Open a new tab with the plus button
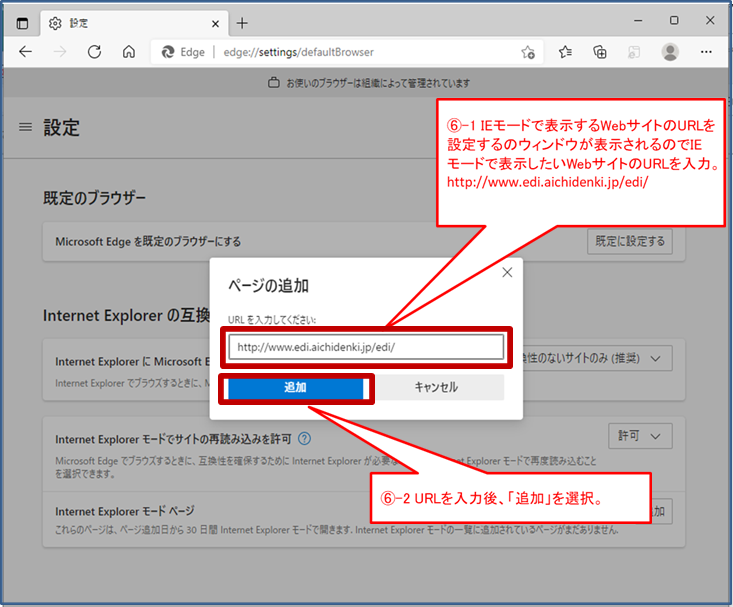This screenshot has height=607, width=733. pyautogui.click(x=242, y=23)
